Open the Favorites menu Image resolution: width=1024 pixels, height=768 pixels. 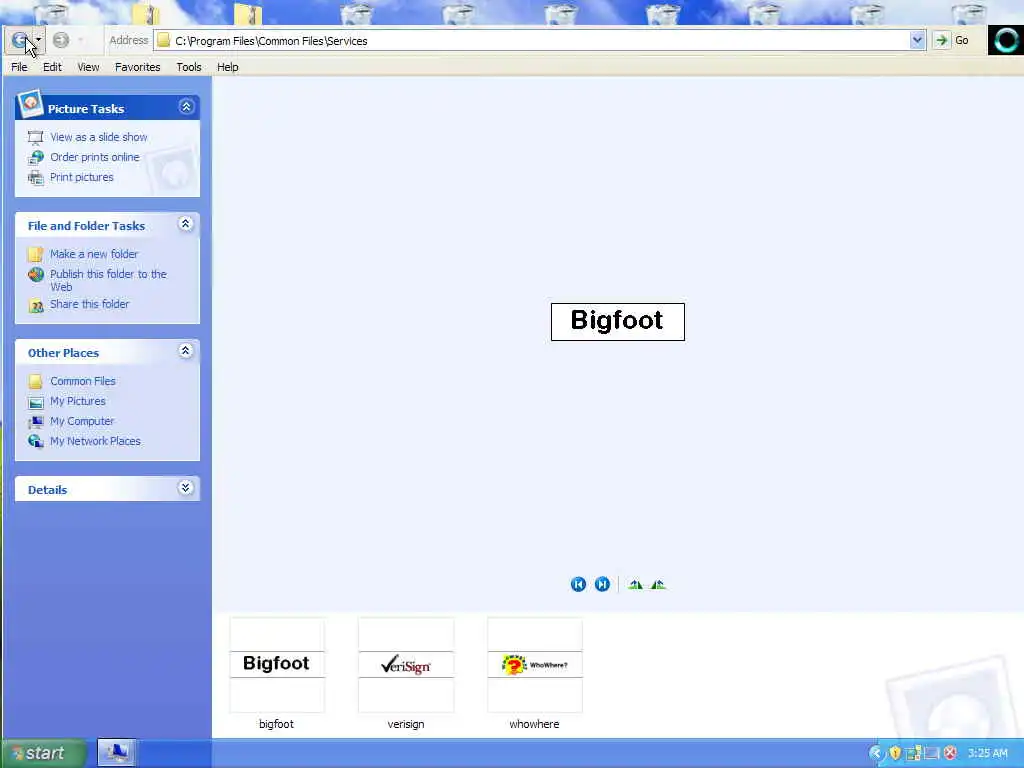[x=137, y=67]
